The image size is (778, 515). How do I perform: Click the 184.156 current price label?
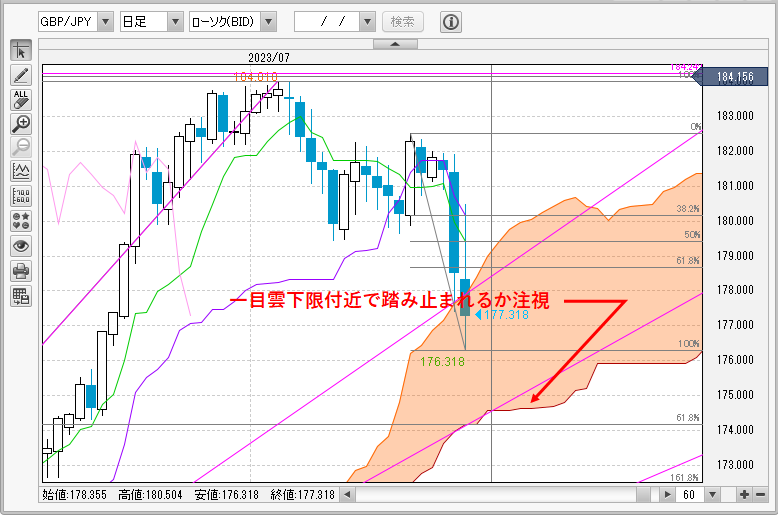(734, 77)
